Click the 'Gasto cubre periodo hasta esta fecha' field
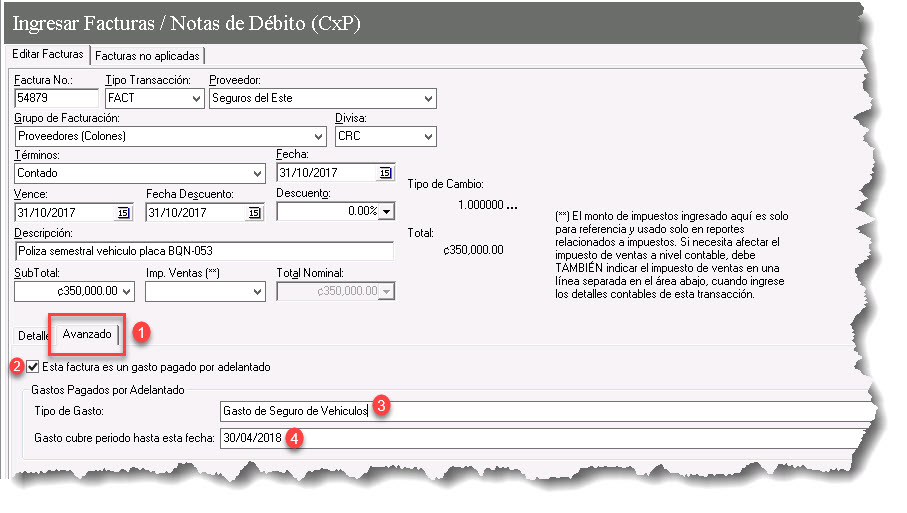Screen dimensions: 907x513 coord(544,438)
